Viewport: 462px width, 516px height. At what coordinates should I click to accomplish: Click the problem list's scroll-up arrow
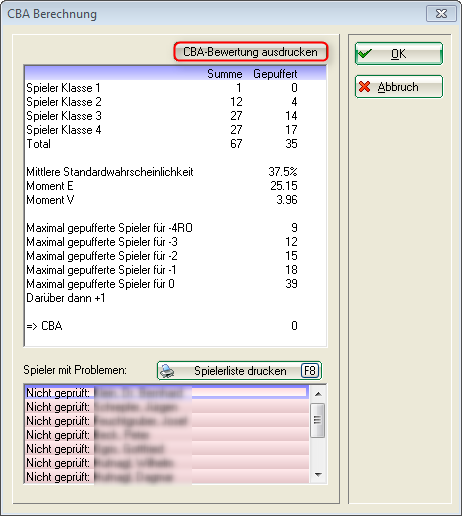pyautogui.click(x=318, y=394)
